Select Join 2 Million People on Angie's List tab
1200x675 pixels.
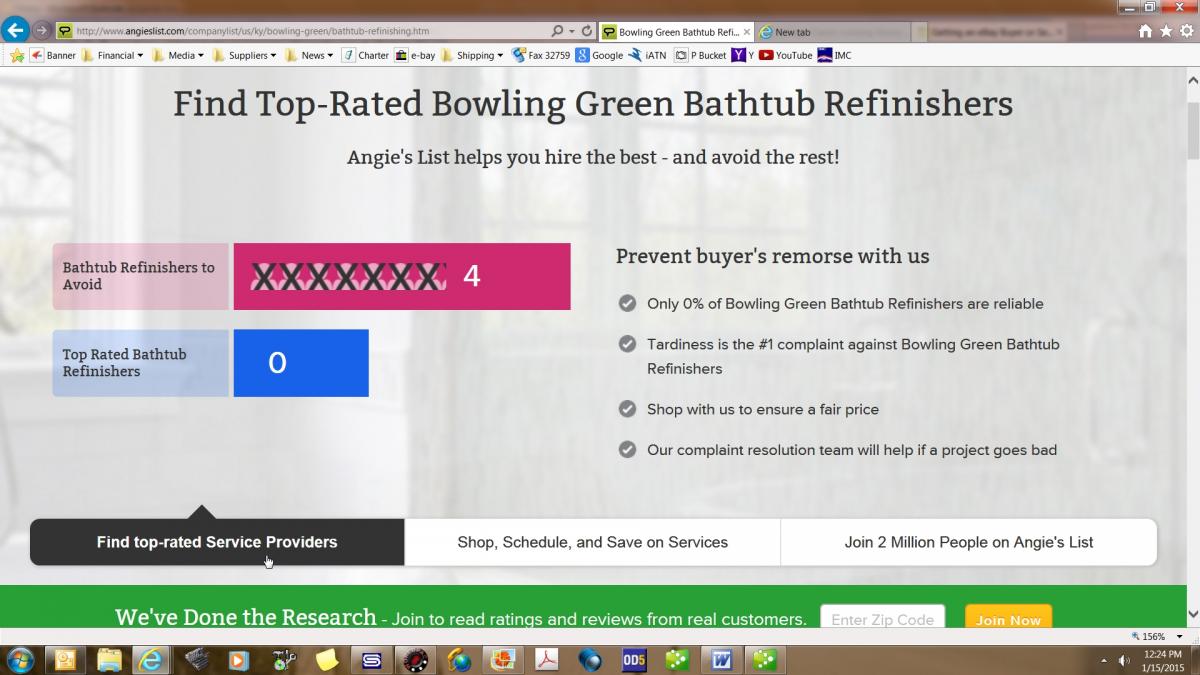pyautogui.click(x=969, y=542)
